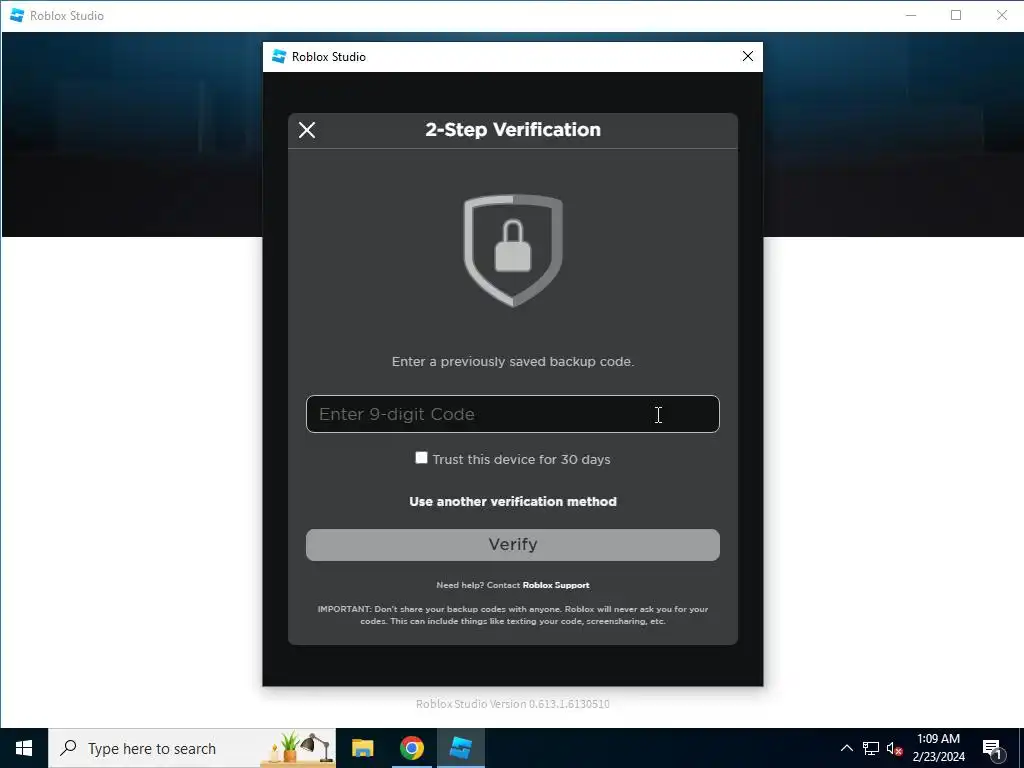Open the network status tray icon
Screen dimensions: 1024x768
[871, 748]
